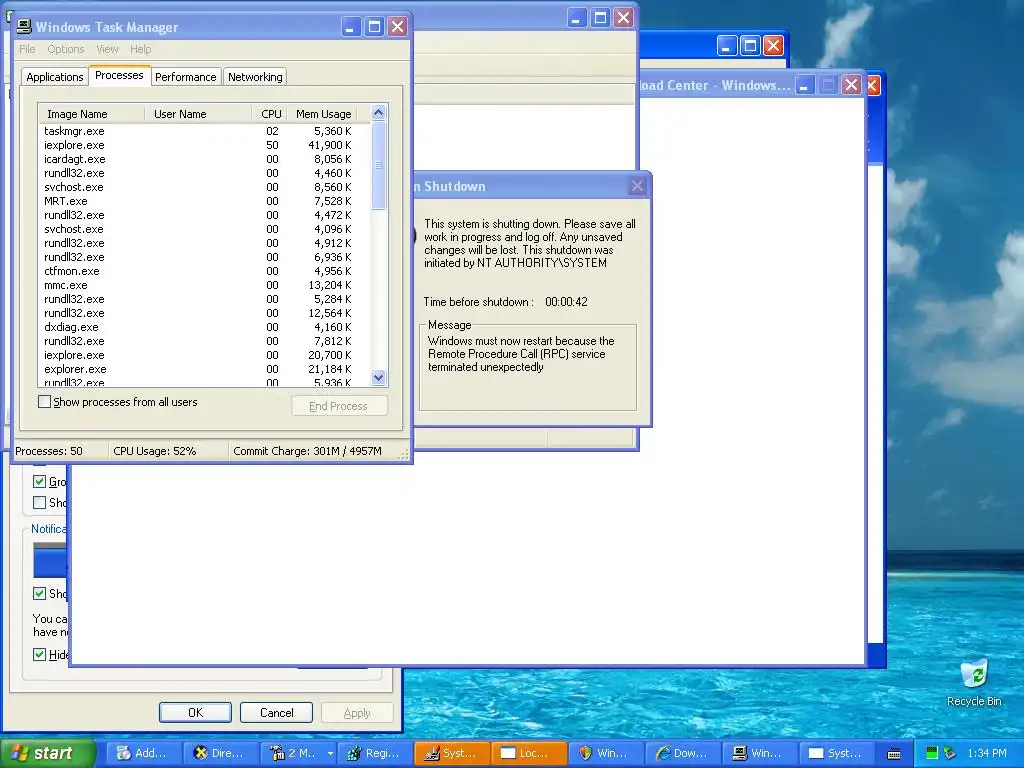
Task: Click the Apply button in back dialog
Action: coord(357,712)
